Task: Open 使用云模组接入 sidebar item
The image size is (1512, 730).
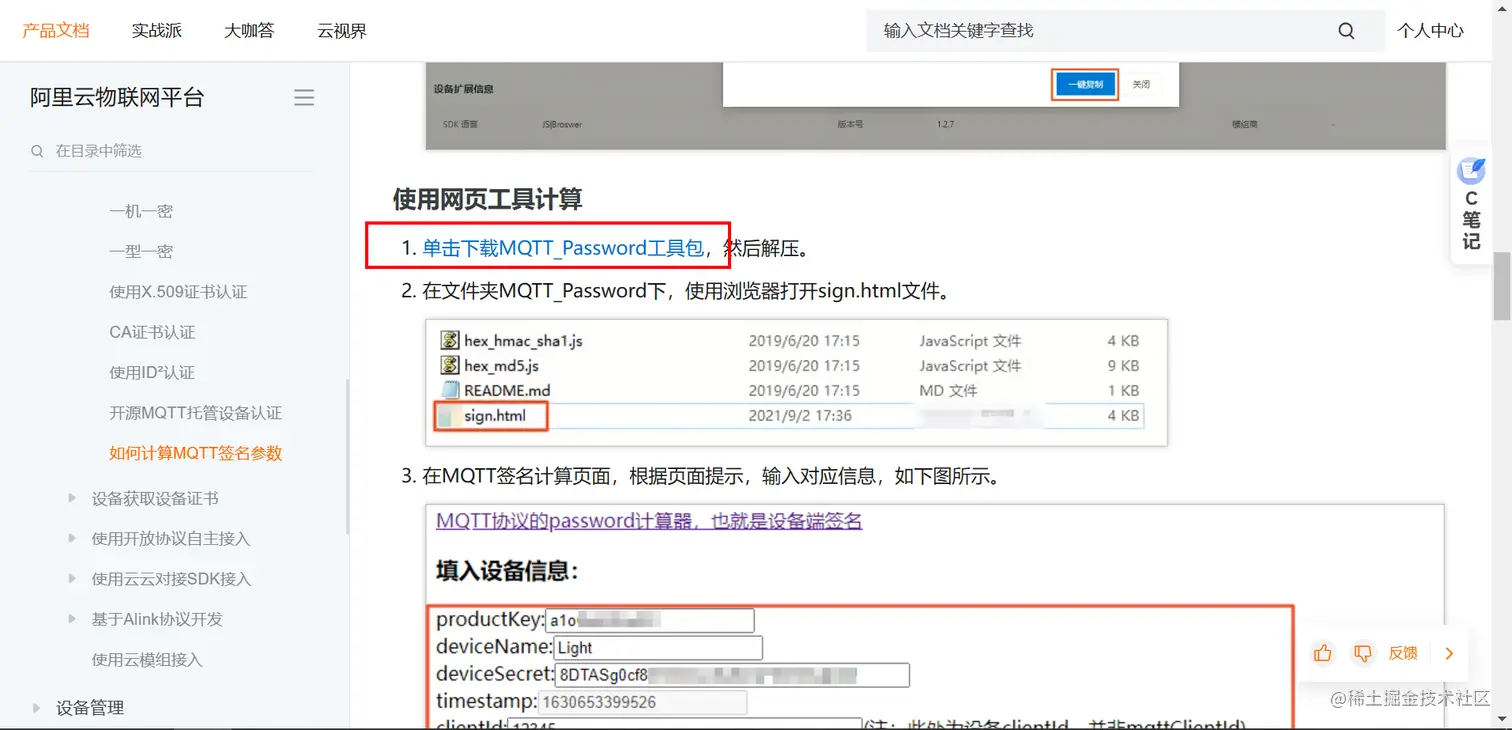Action: click(147, 659)
